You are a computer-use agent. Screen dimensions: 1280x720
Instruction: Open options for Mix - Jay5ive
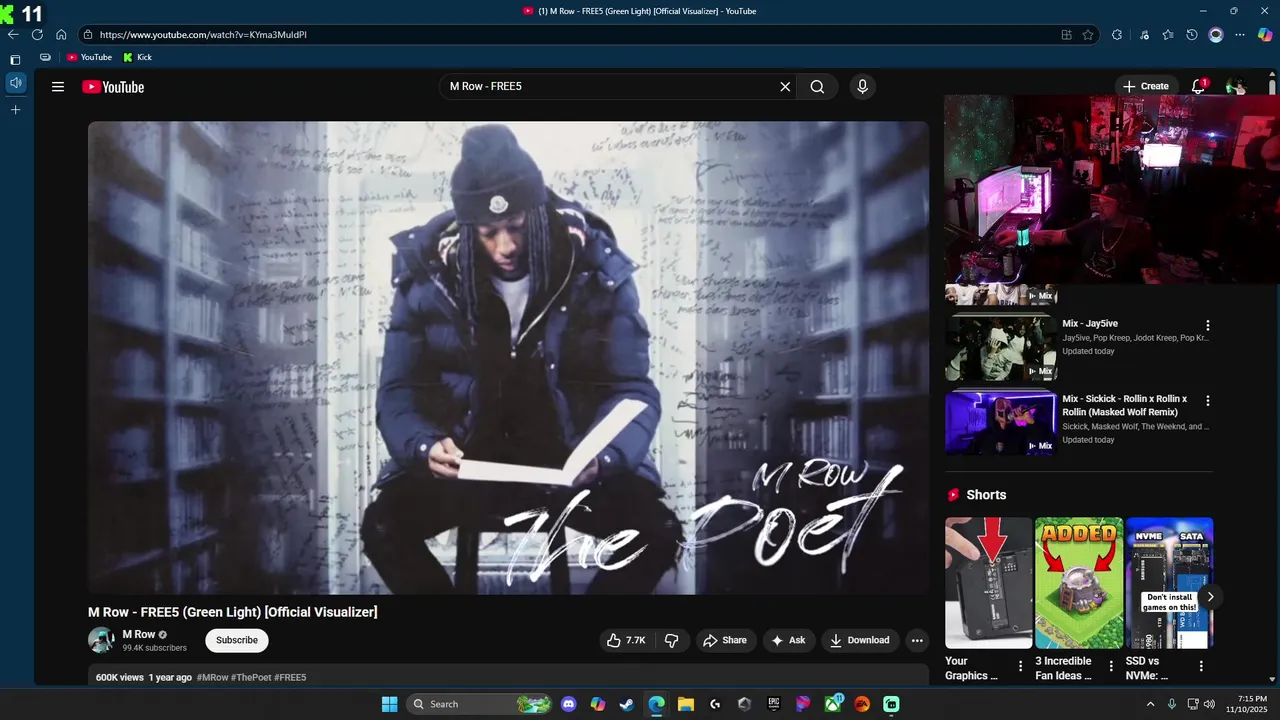[1207, 325]
